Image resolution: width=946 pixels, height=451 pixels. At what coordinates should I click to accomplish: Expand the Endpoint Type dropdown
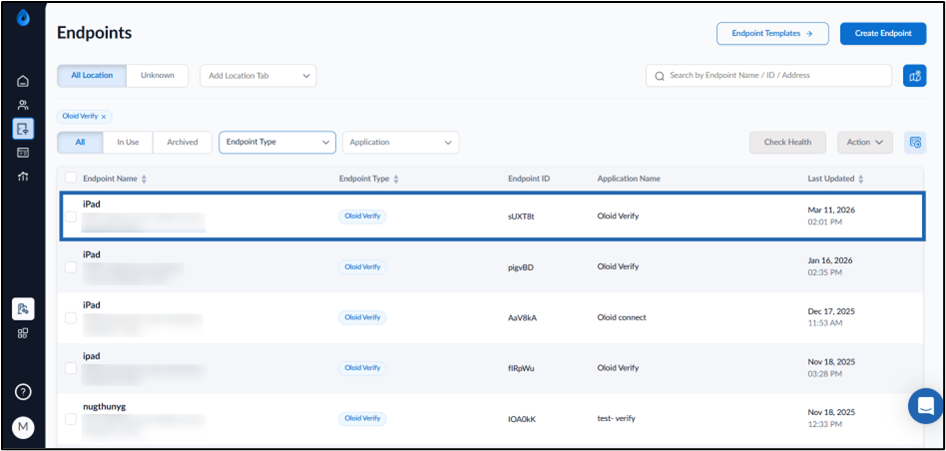pyautogui.click(x=278, y=142)
